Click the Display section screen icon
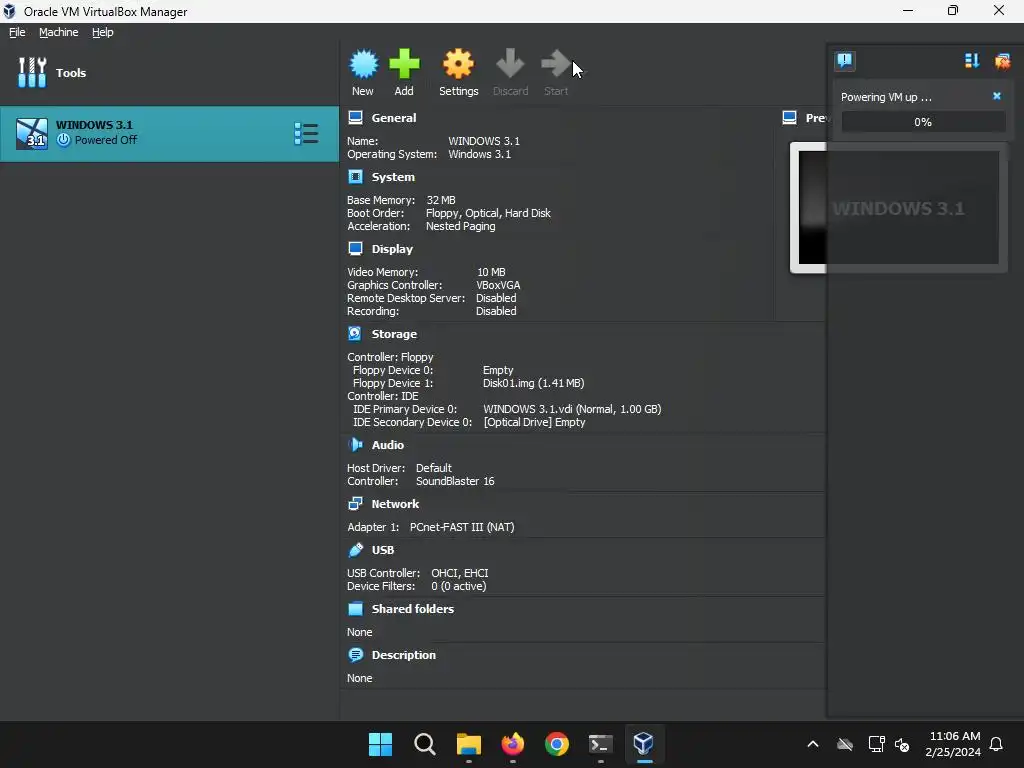 pyautogui.click(x=355, y=249)
